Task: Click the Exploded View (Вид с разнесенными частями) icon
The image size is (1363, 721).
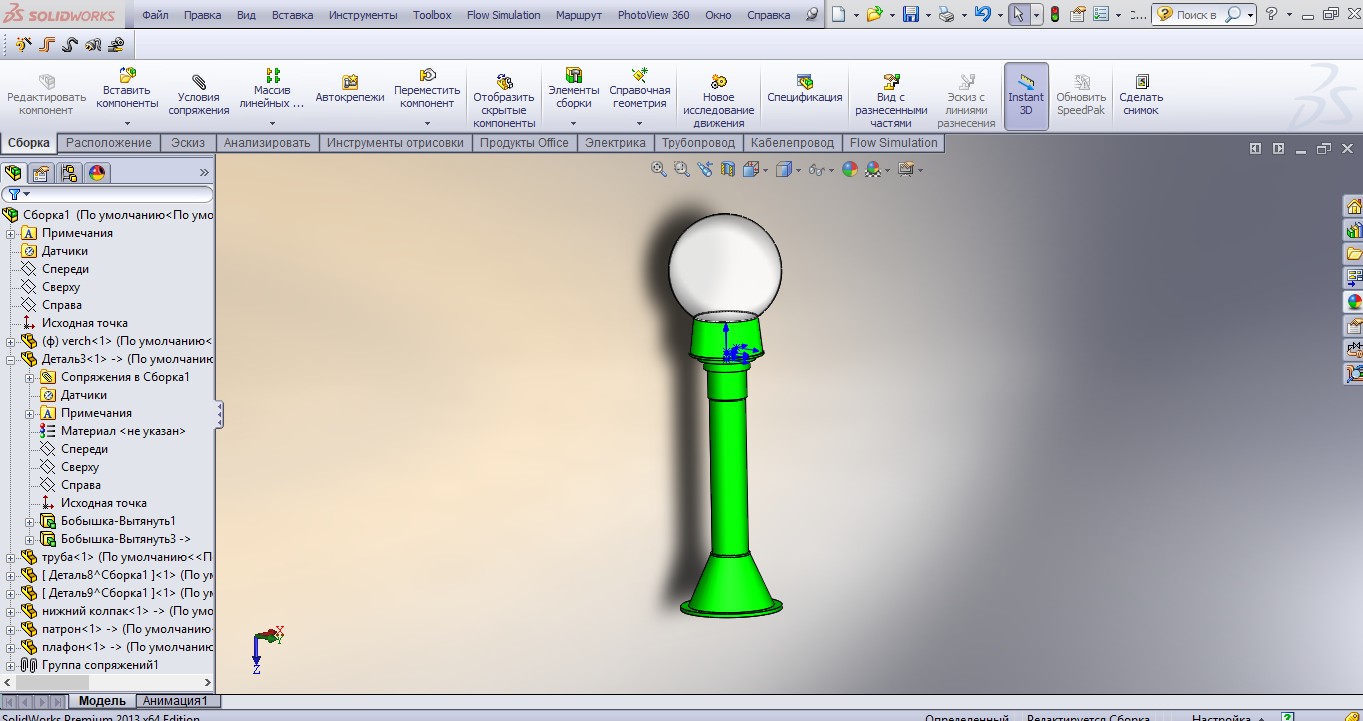Action: tap(891, 98)
